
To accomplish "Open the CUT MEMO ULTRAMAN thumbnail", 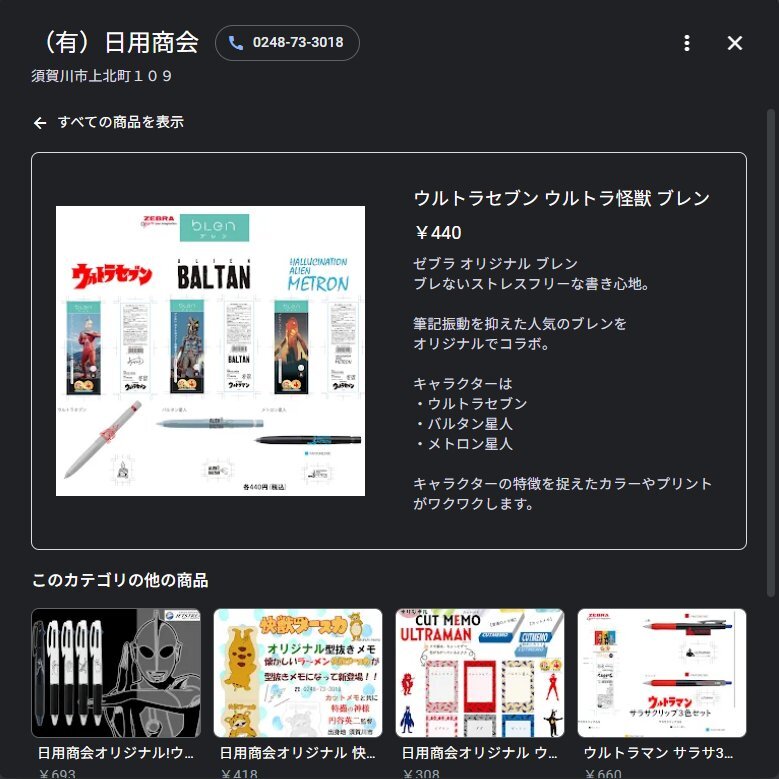I will (480, 673).
